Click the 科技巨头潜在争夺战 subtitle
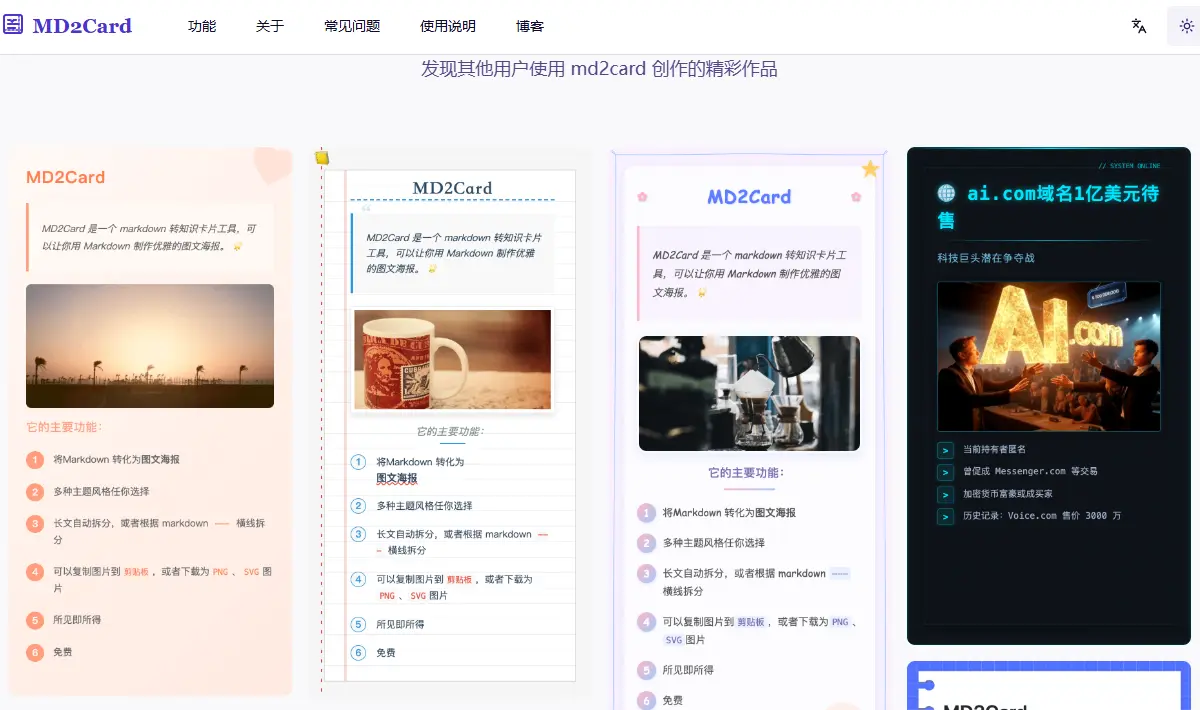The width and height of the screenshot is (1200, 710). [986, 258]
